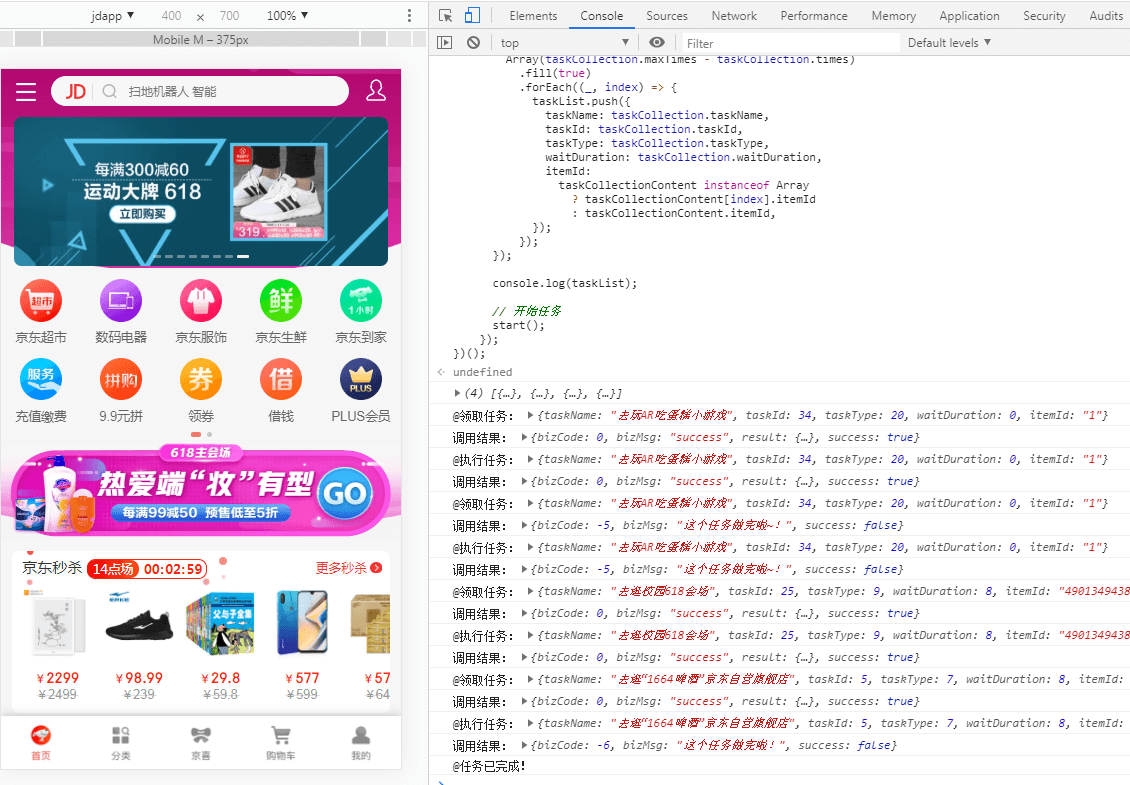Open the PLUS会员 icon

pos(361,380)
